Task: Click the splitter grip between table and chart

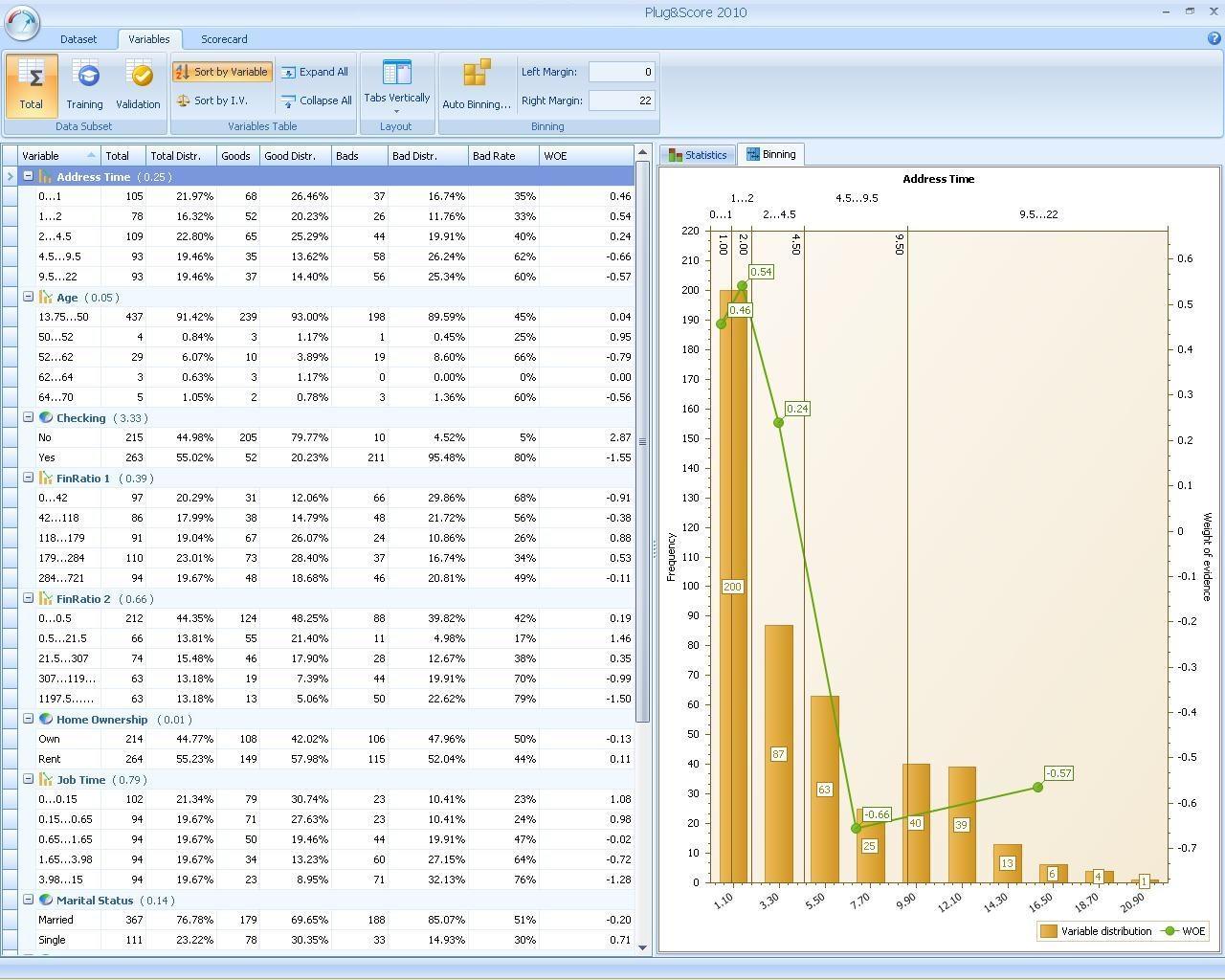Action: (655, 548)
